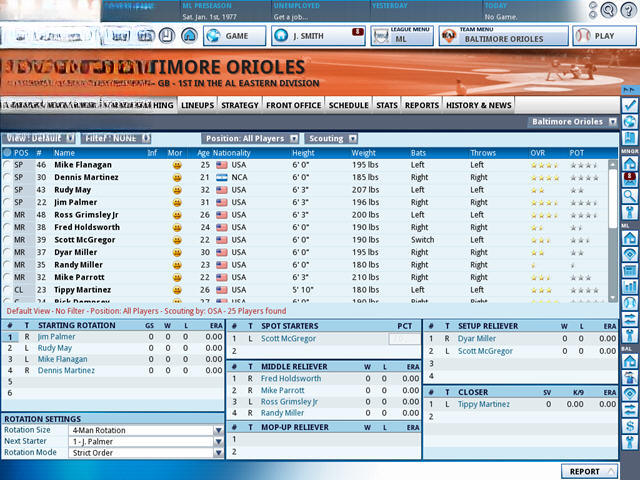The image size is (640, 480).
Task: Click the baseball icon under ML section
Action: 630,303
